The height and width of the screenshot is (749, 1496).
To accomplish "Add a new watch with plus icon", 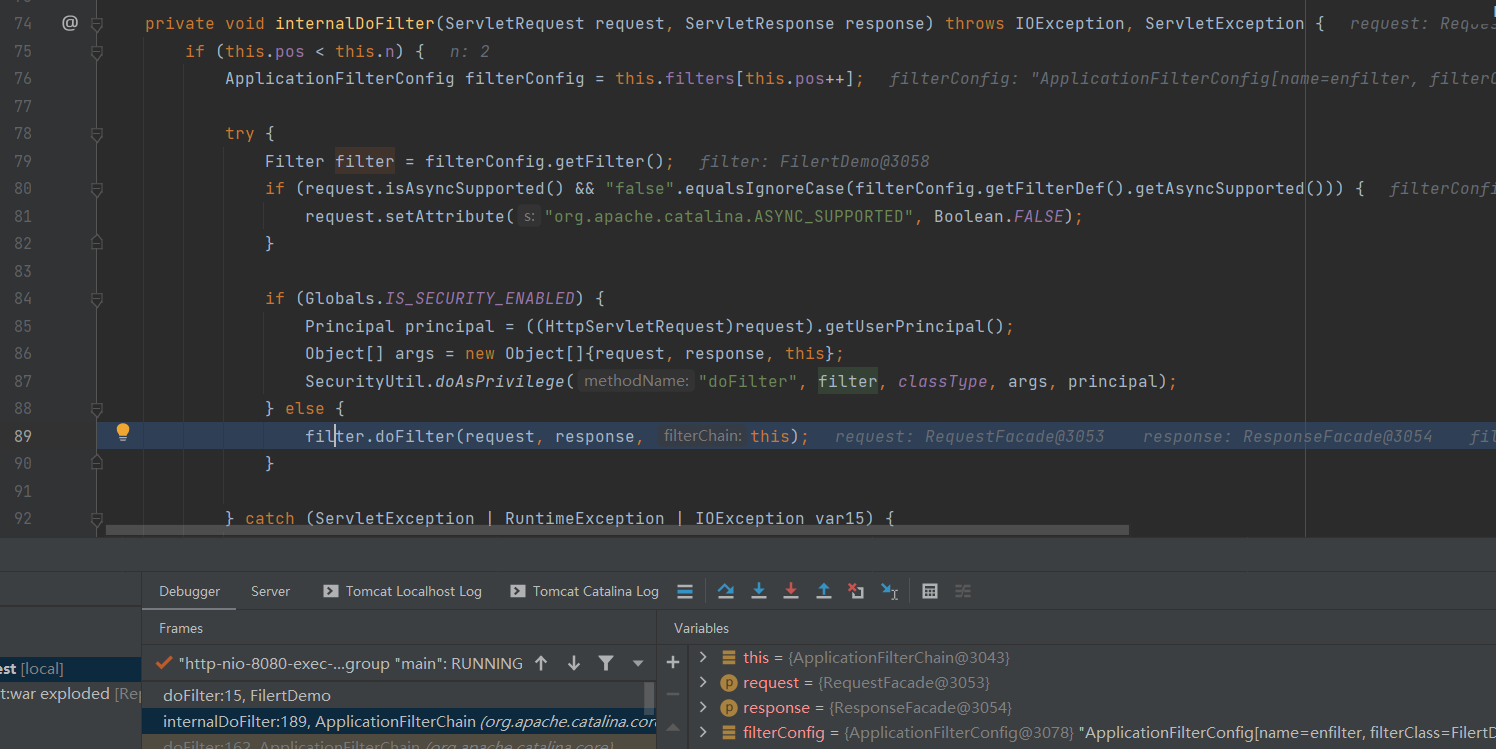I will pyautogui.click(x=673, y=662).
